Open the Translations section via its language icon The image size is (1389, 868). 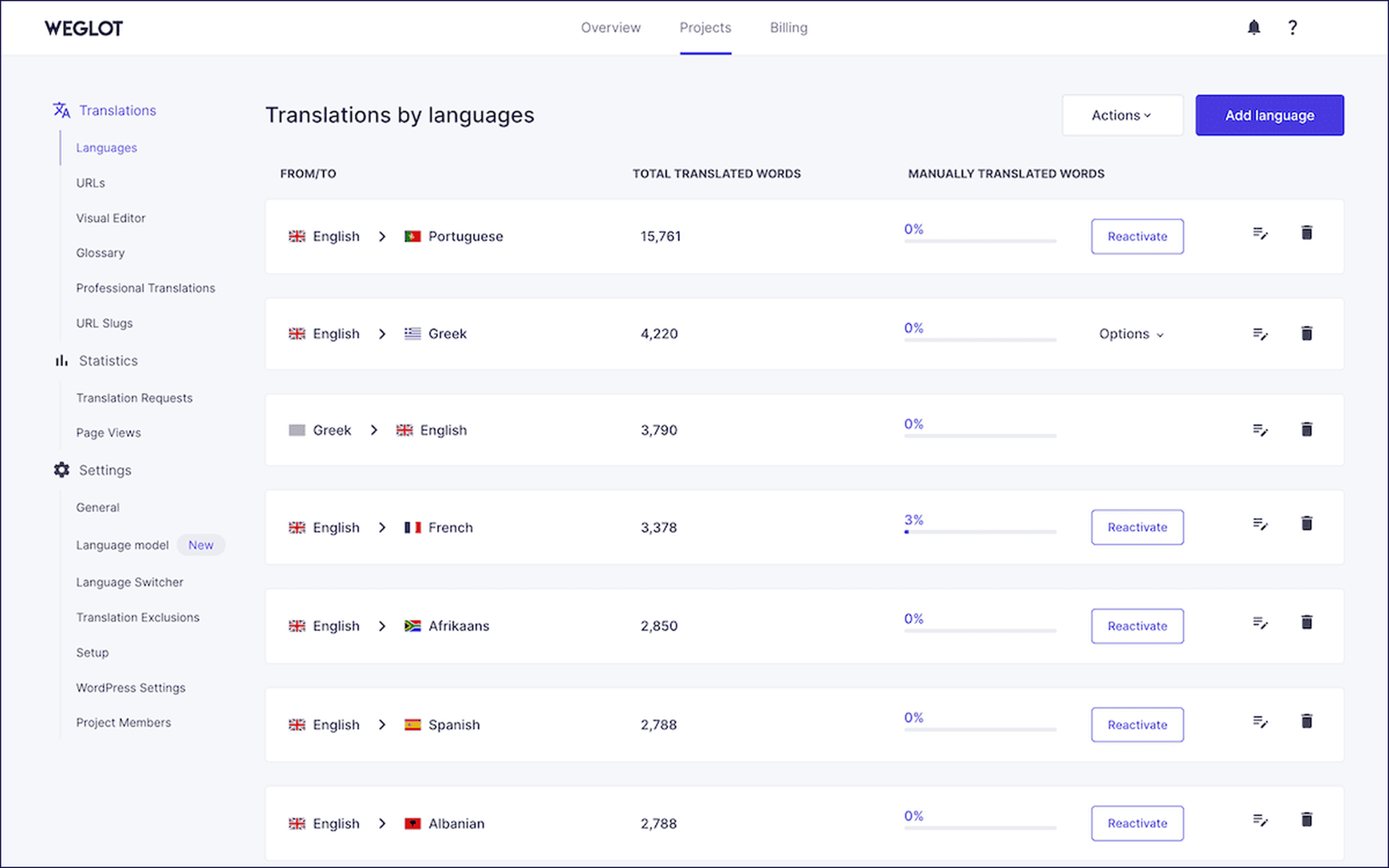(61, 110)
